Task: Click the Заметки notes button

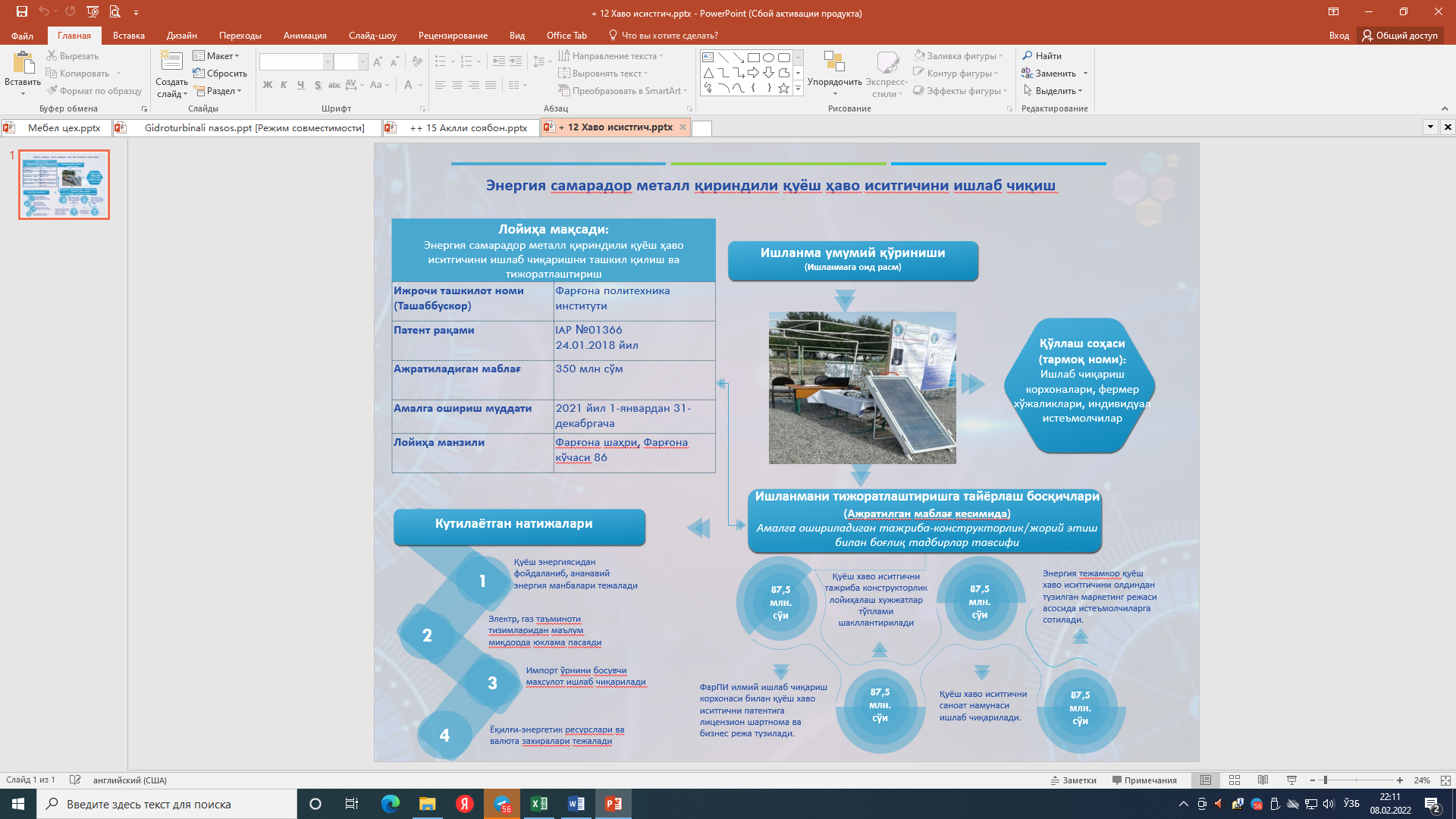Action: pos(1073,780)
